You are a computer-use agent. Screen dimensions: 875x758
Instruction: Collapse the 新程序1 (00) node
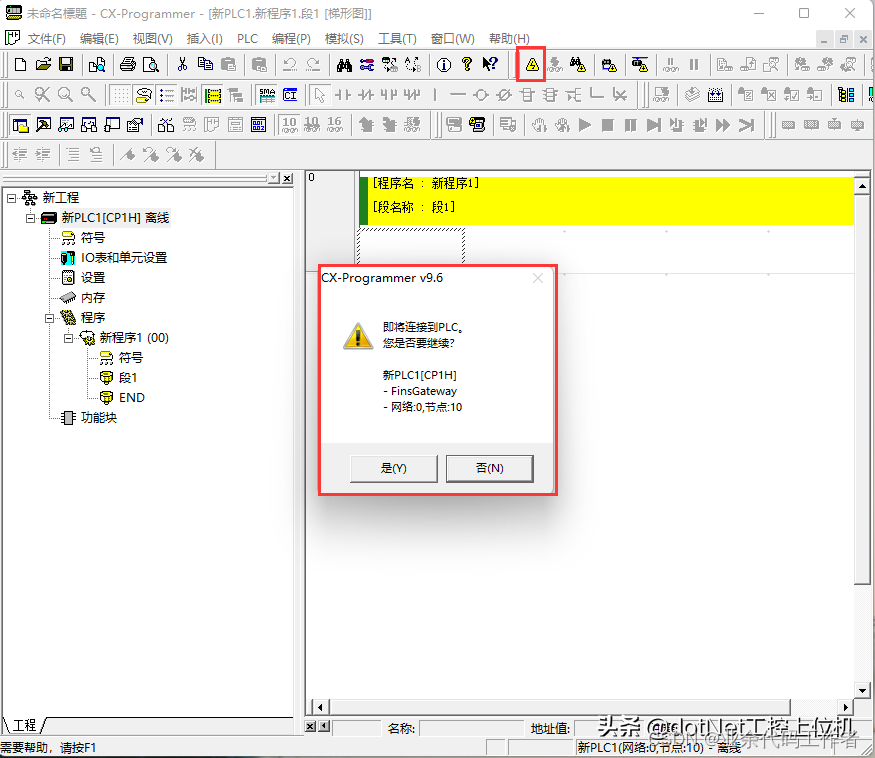(68, 338)
